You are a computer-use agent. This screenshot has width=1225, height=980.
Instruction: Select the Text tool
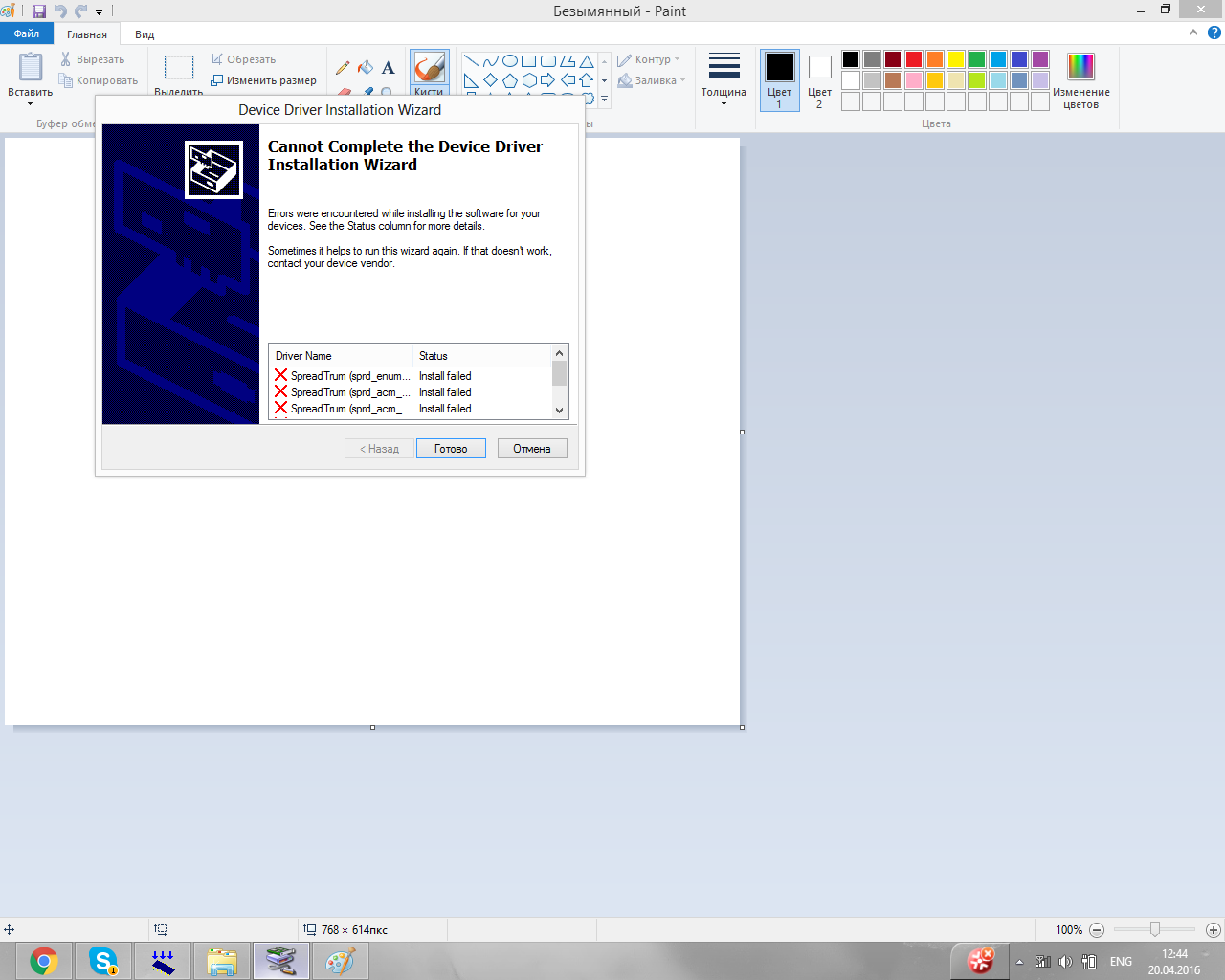click(388, 68)
